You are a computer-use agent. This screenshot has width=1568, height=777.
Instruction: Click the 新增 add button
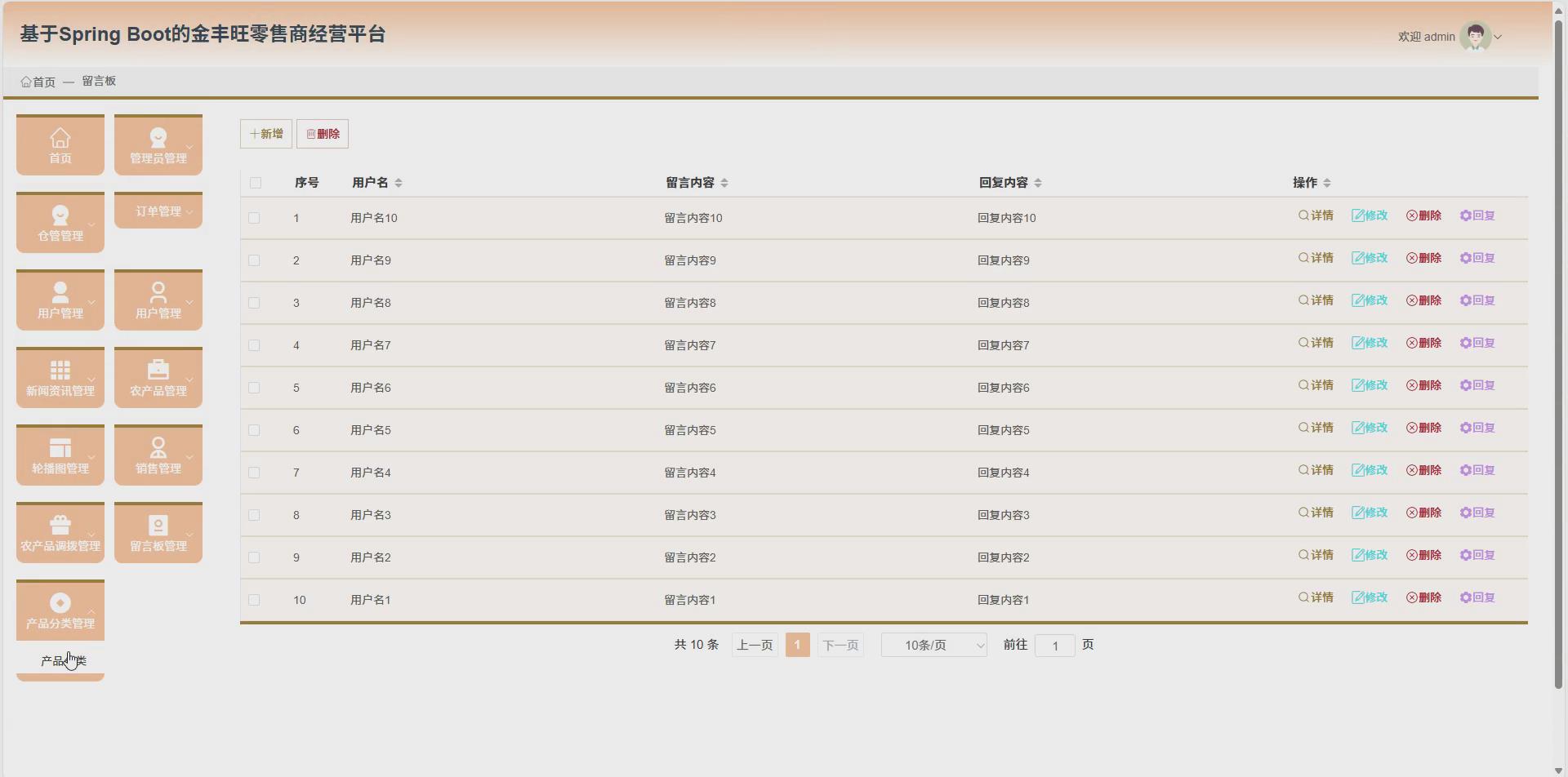(x=266, y=134)
